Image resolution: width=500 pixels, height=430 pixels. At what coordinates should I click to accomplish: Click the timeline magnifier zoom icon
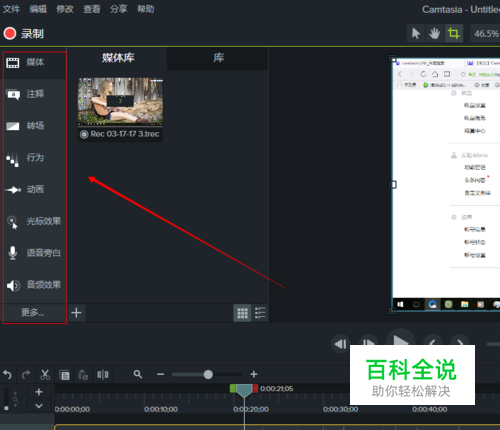pyautogui.click(x=138, y=374)
